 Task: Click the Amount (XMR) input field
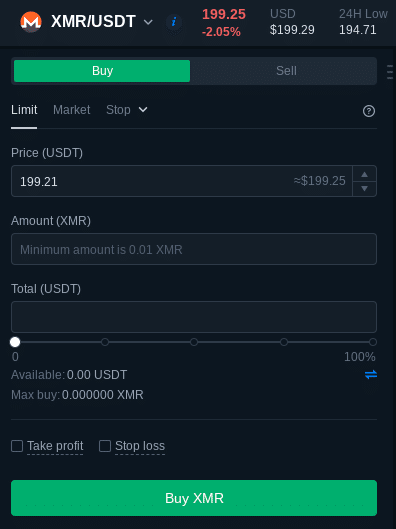[x=194, y=249]
